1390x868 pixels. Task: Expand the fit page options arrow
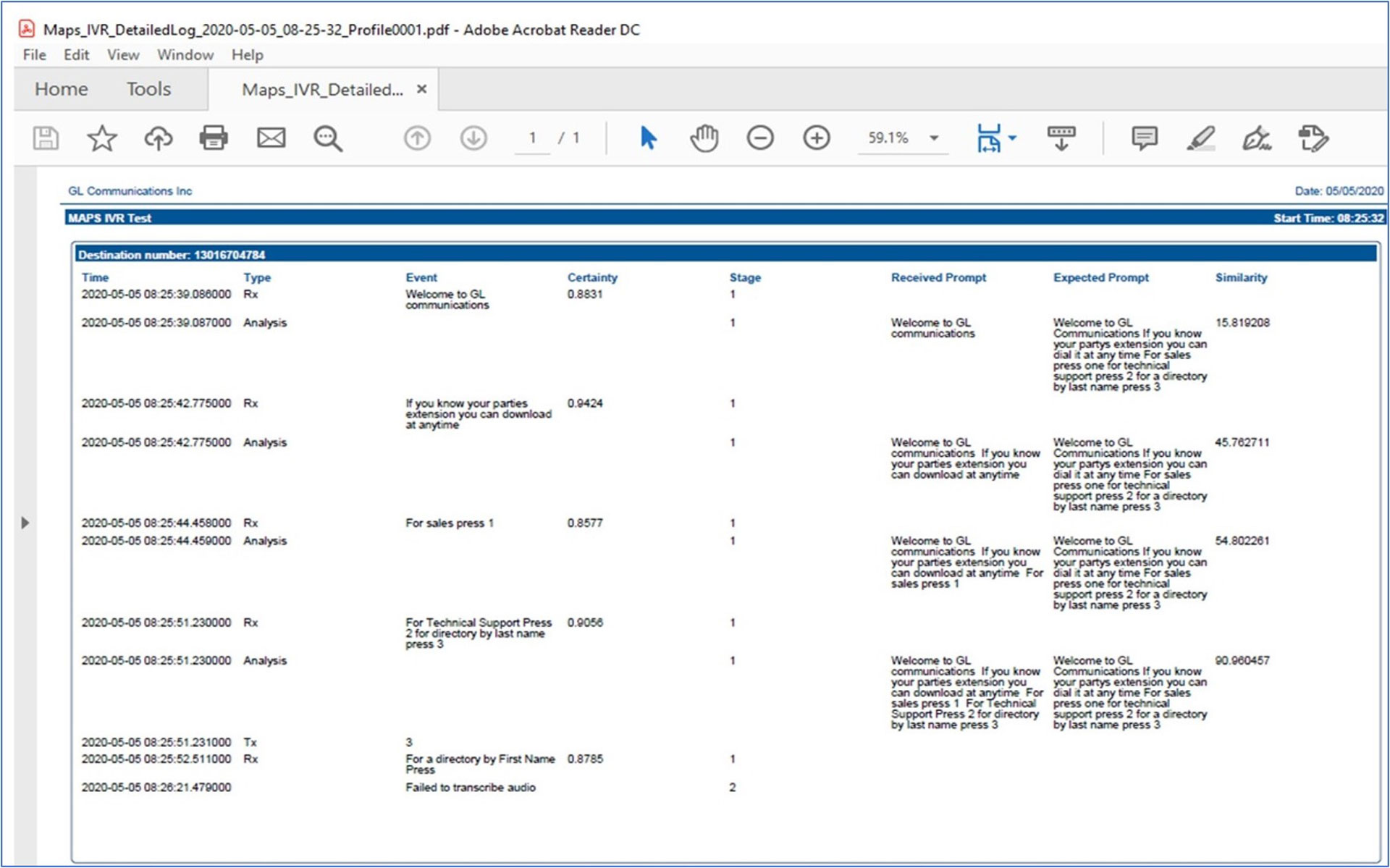[x=1012, y=138]
